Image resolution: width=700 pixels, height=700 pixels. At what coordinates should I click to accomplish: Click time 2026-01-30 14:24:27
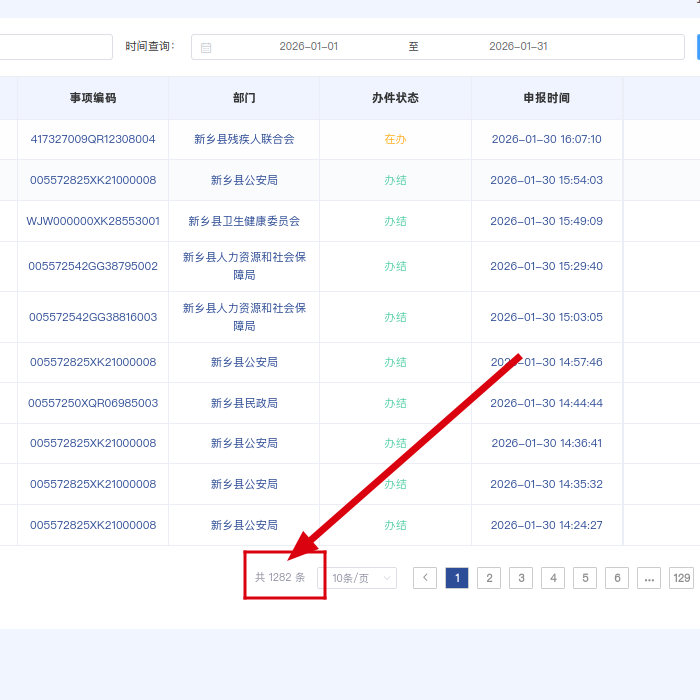coord(547,525)
